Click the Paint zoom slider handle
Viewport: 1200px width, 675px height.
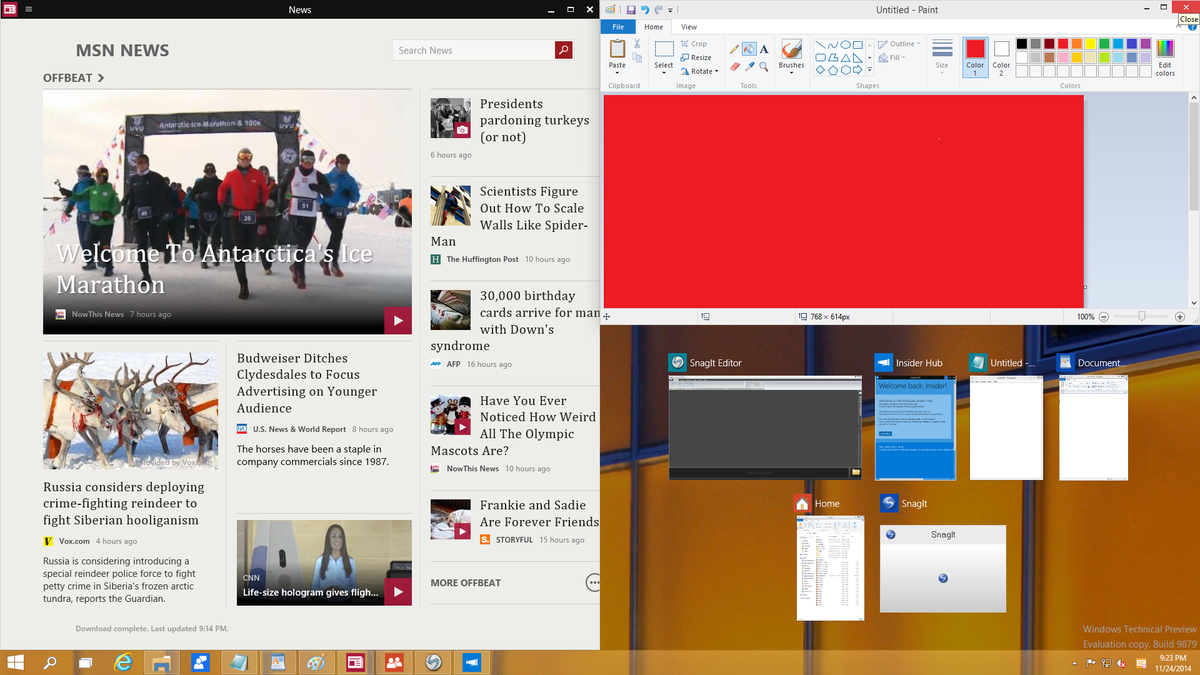click(x=1143, y=316)
